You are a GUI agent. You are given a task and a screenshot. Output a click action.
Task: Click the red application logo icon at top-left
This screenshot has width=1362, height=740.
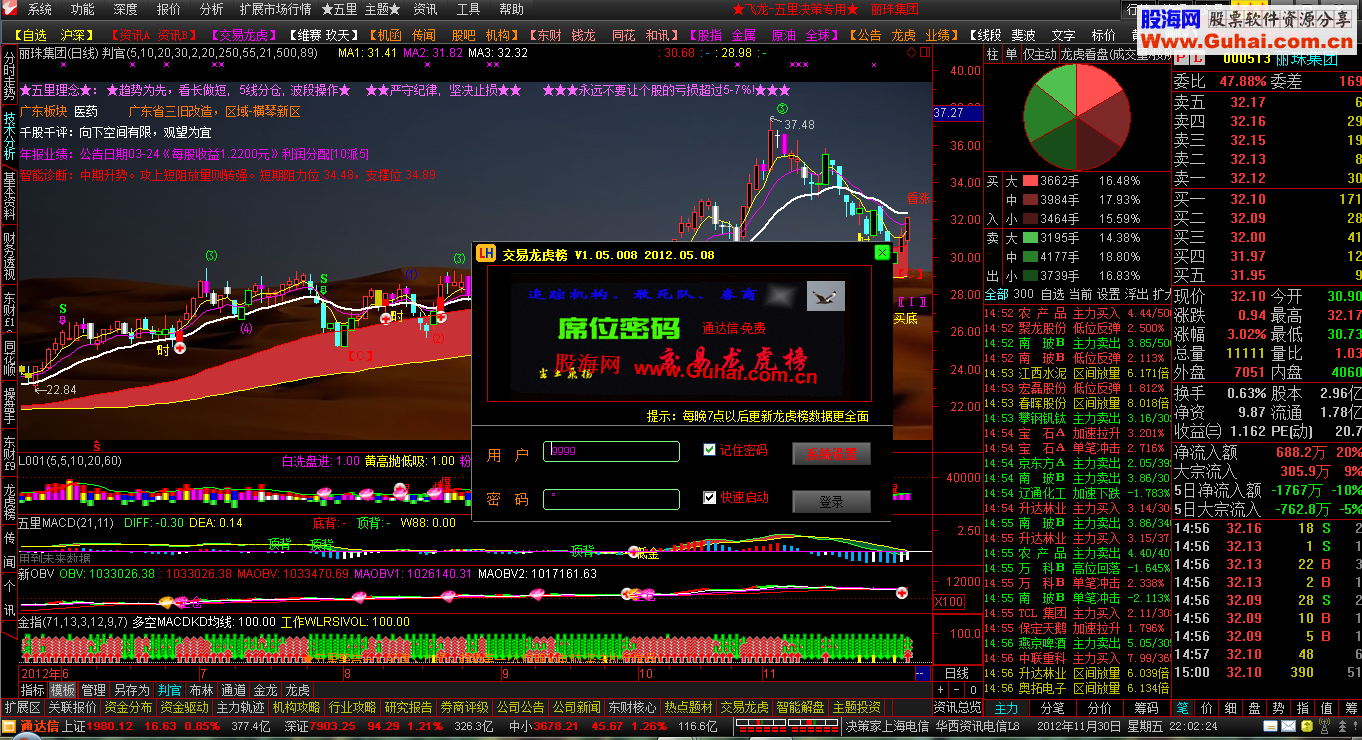point(12,9)
